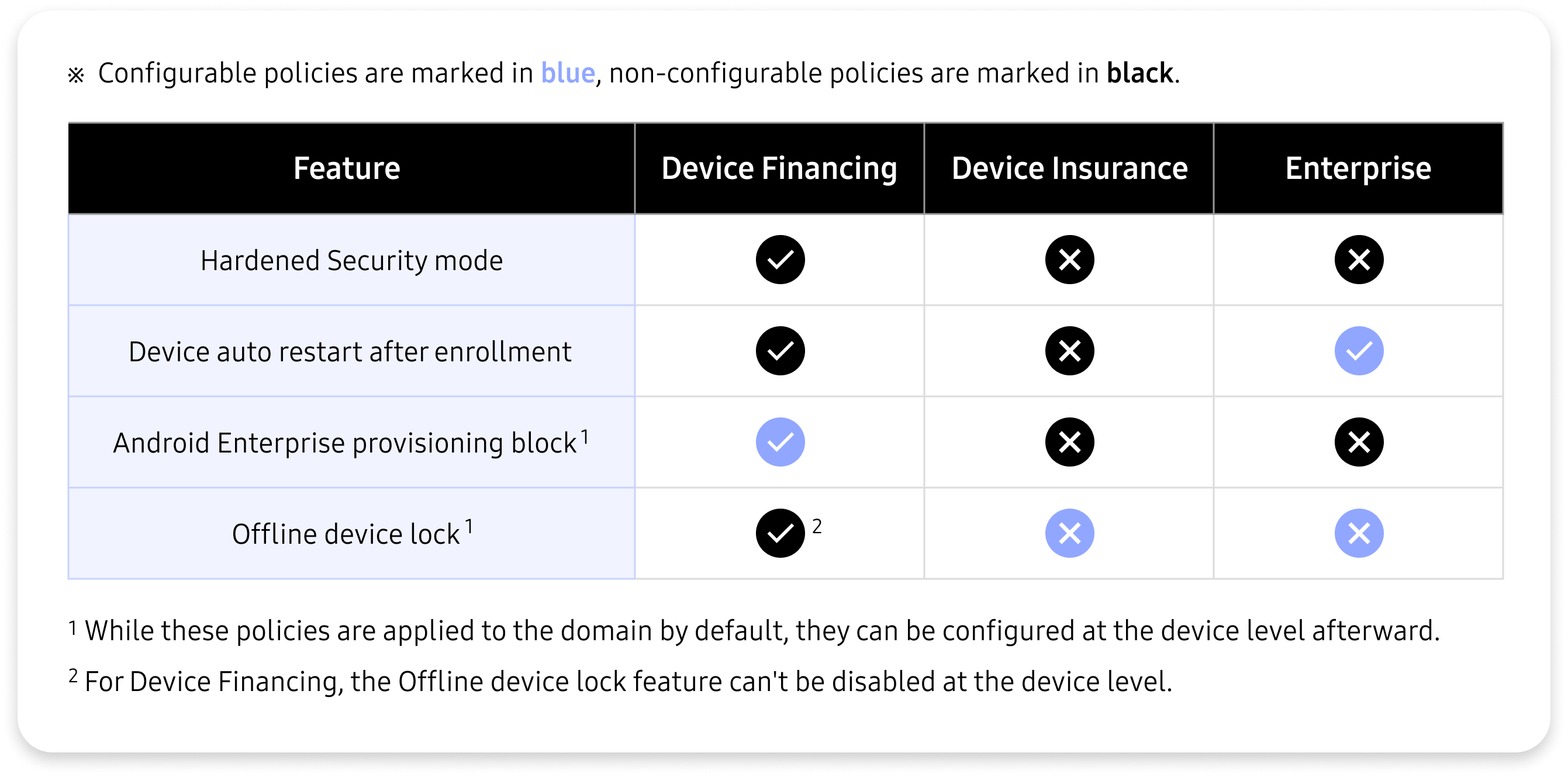
Task: Click the Offline device lock feature label
Action: click(346, 534)
